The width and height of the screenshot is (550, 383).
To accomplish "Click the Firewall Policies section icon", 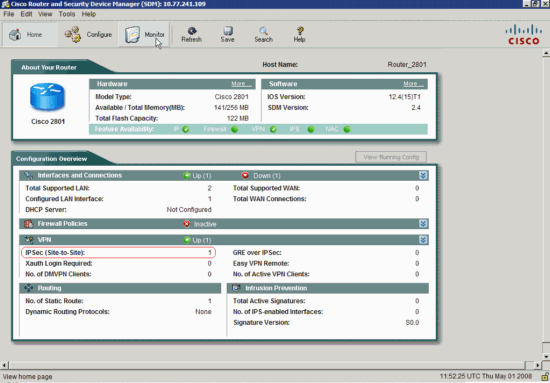I will [x=29, y=224].
